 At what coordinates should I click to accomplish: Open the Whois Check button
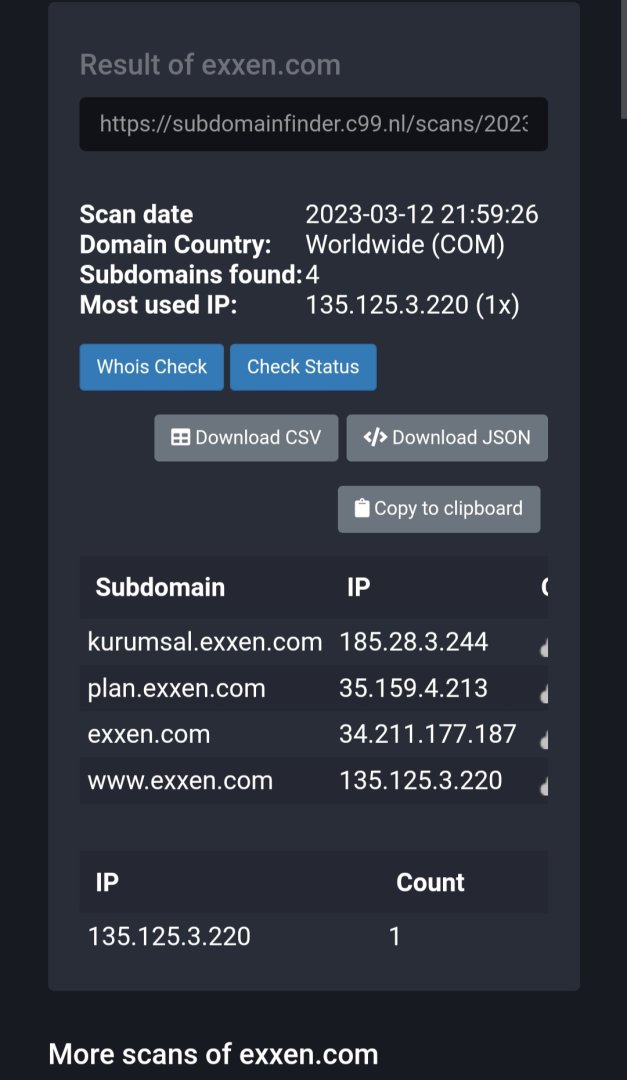click(x=152, y=367)
